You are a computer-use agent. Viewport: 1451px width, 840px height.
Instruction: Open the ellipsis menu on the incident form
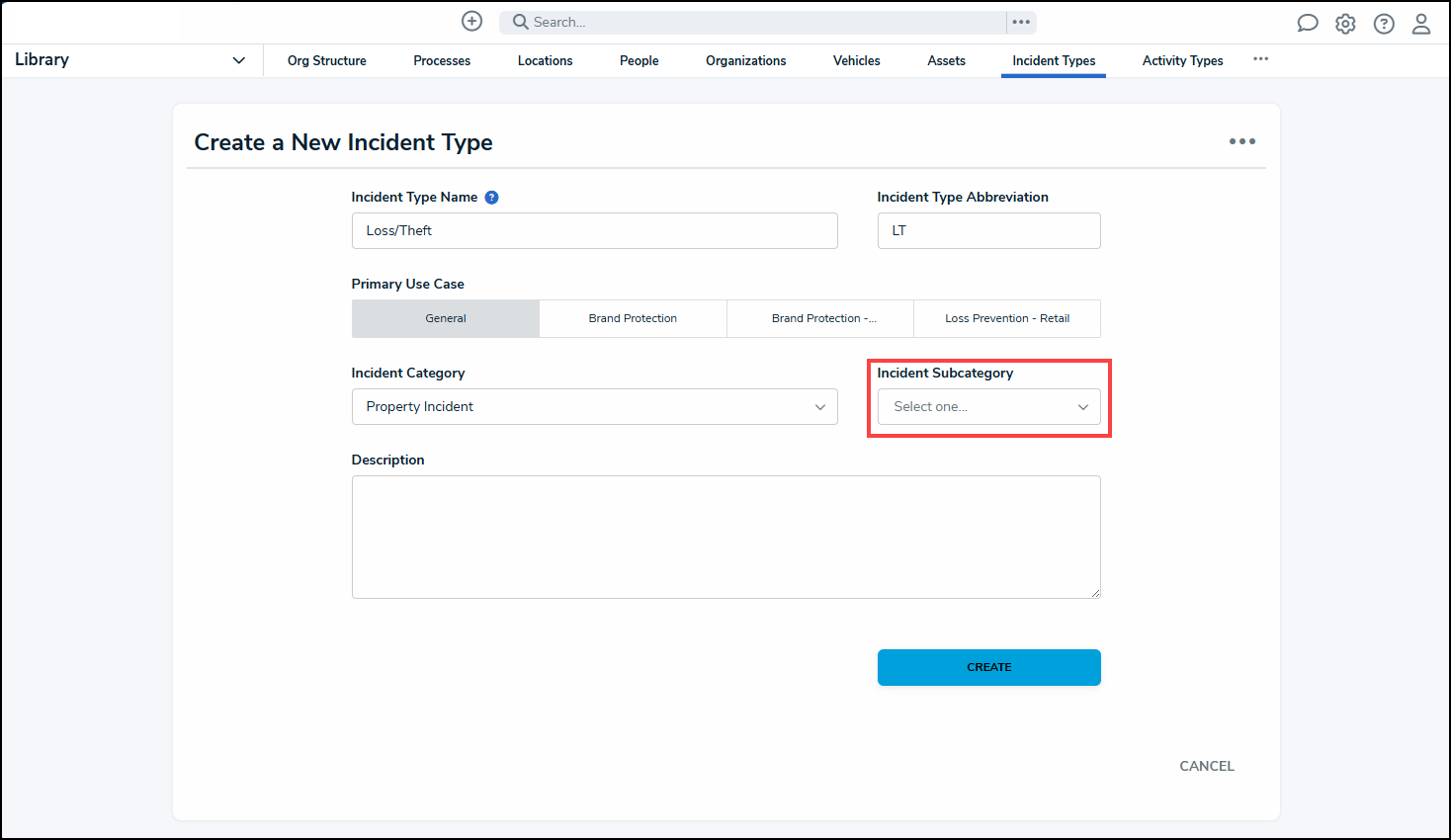[x=1241, y=141]
